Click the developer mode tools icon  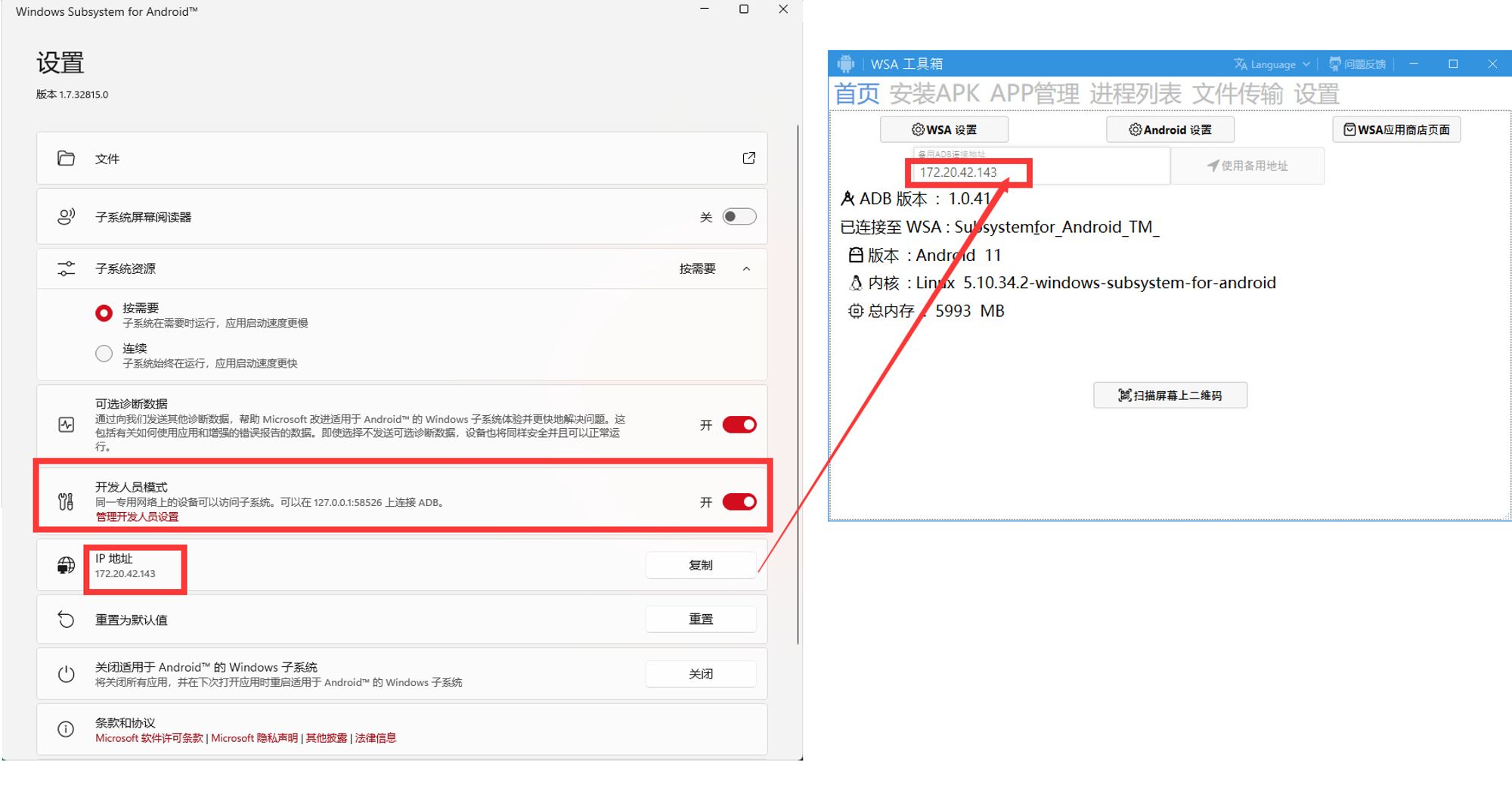(x=67, y=501)
